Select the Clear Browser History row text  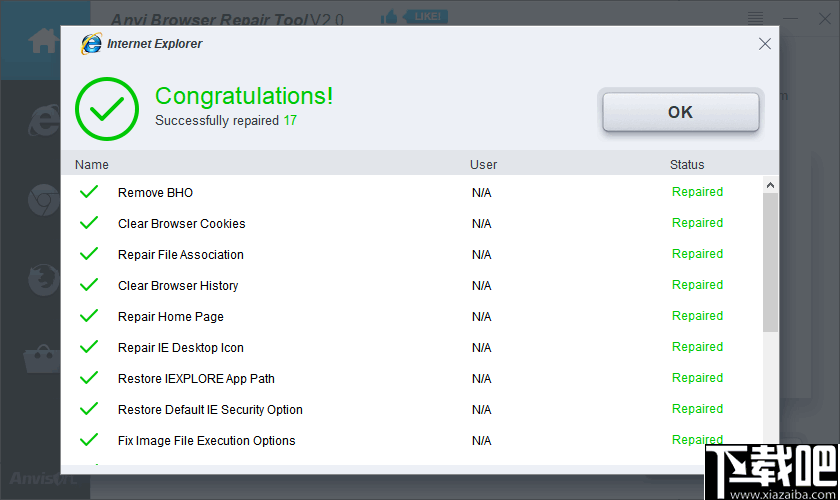(178, 286)
